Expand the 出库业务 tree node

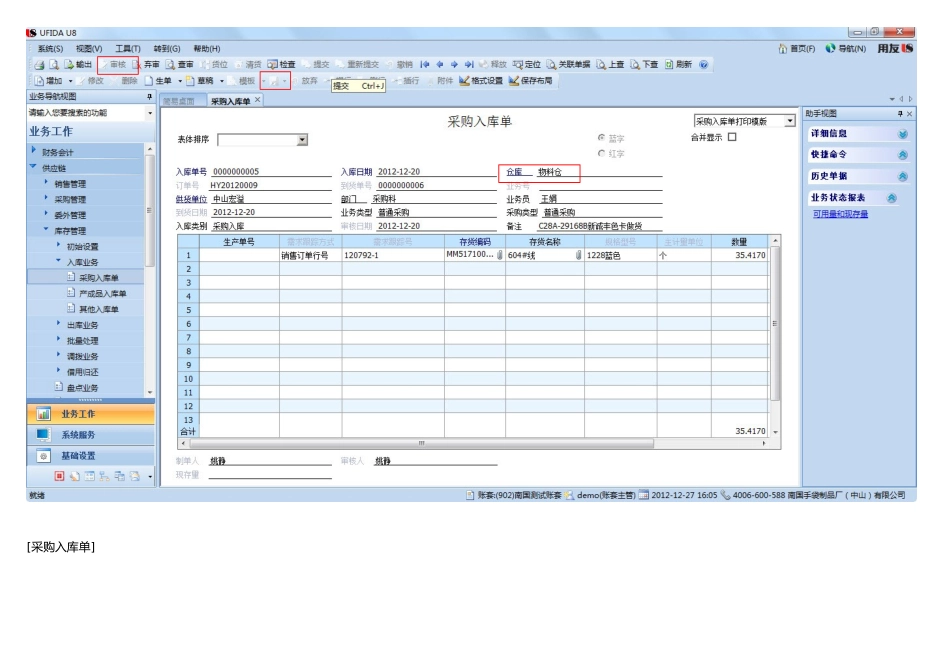point(58,323)
